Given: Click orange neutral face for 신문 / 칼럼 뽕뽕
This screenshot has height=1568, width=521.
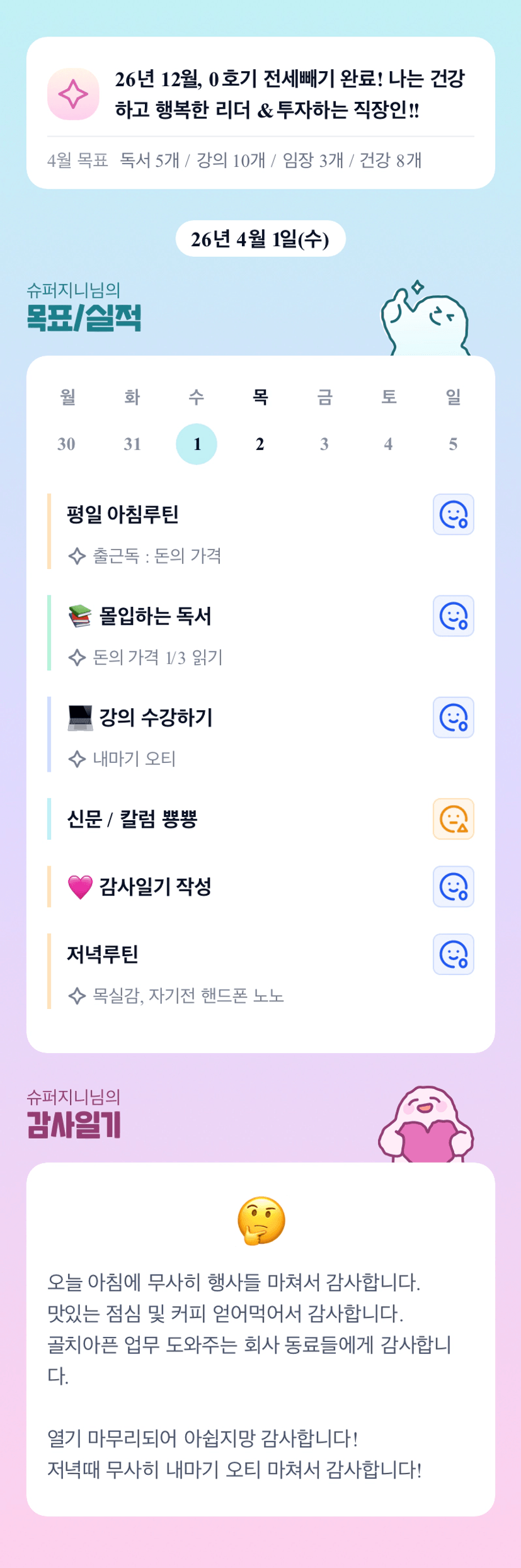Looking at the screenshot, I should tap(453, 819).
